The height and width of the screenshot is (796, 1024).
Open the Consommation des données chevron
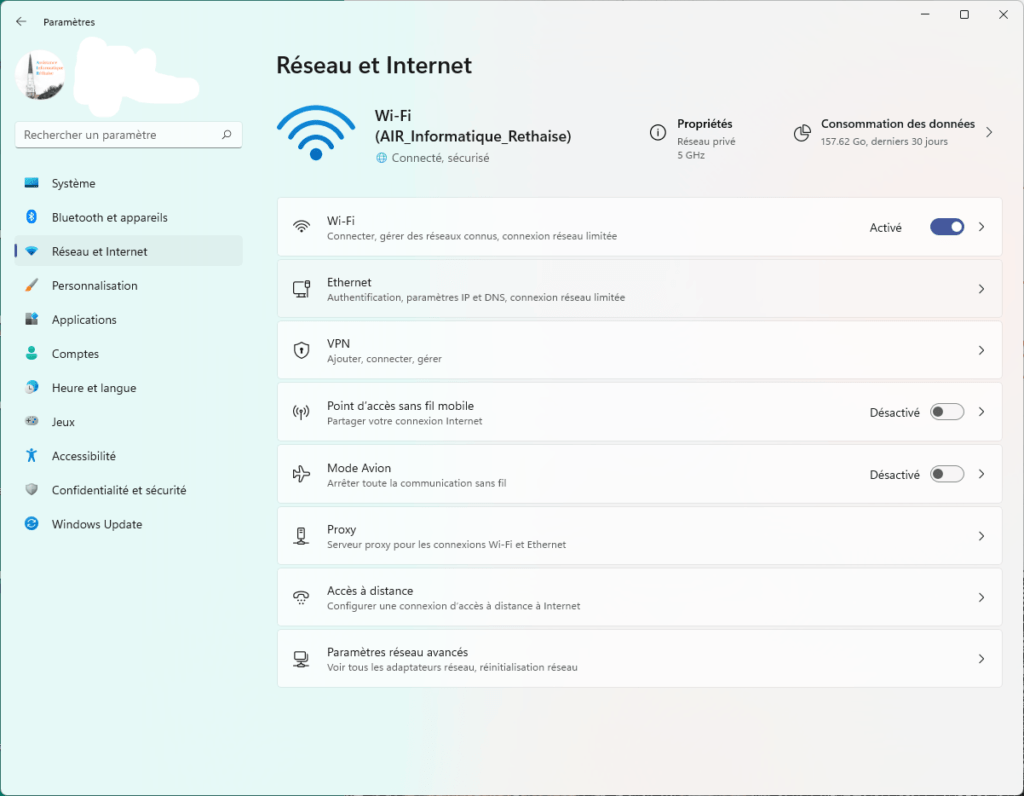pos(989,132)
